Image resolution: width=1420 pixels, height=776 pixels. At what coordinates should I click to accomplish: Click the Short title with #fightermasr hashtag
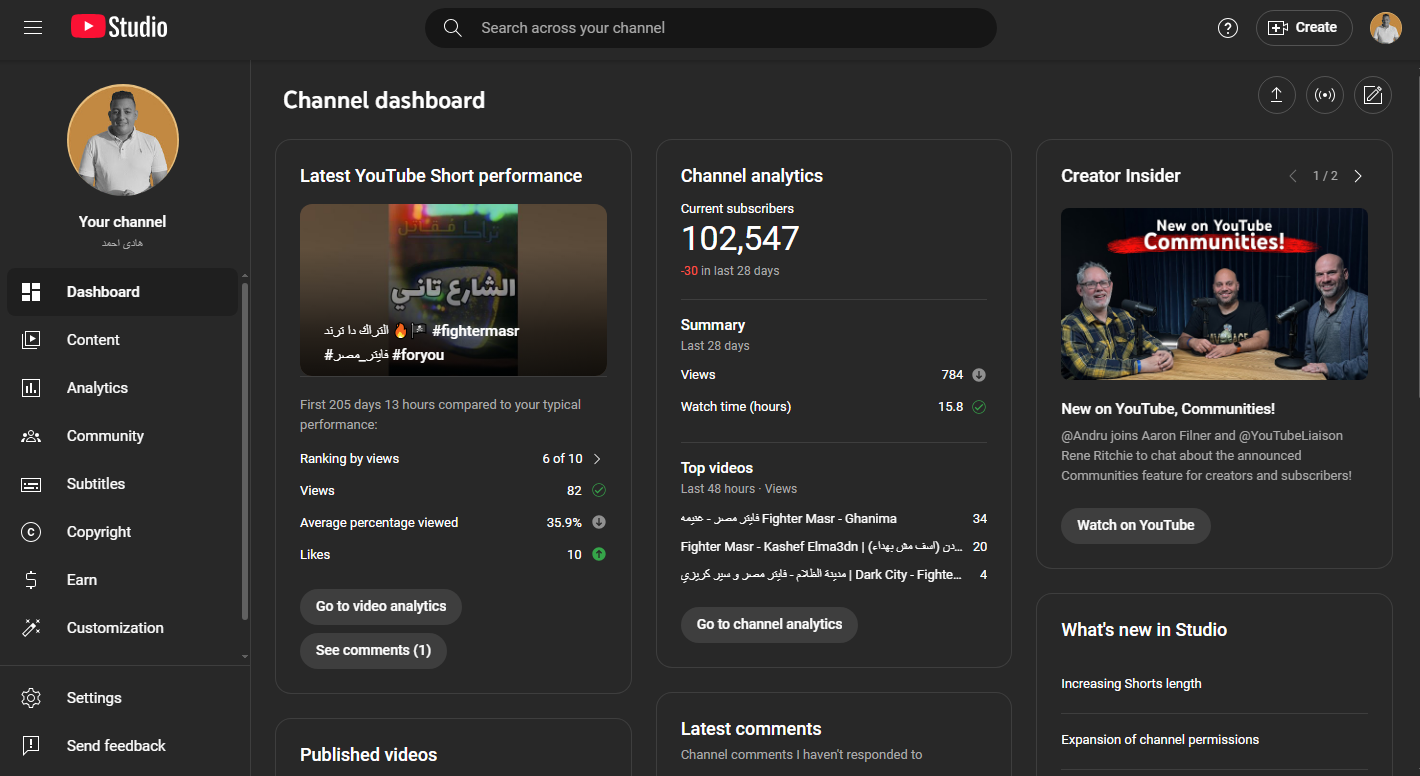(421, 342)
